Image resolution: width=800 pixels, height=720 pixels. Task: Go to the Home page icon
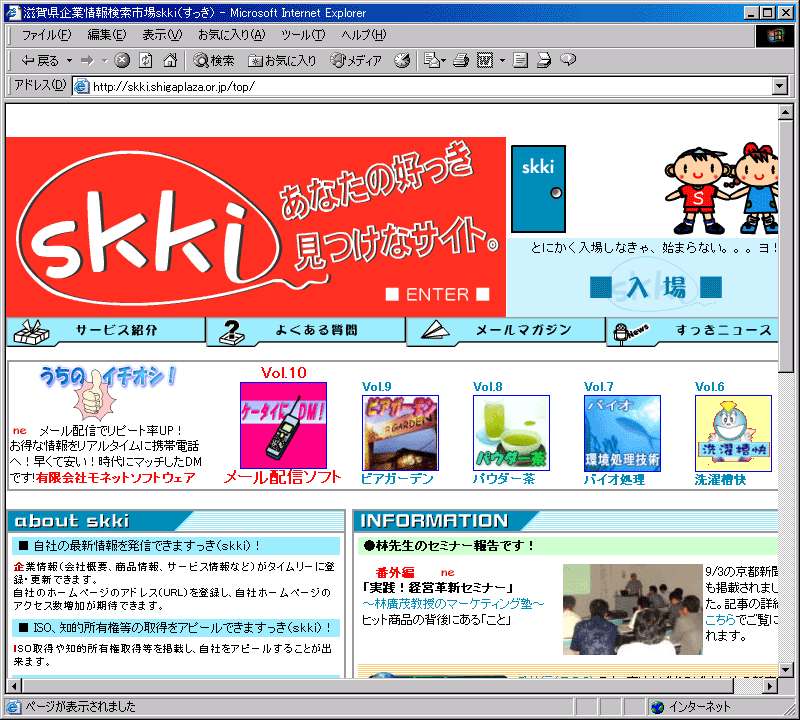click(170, 61)
